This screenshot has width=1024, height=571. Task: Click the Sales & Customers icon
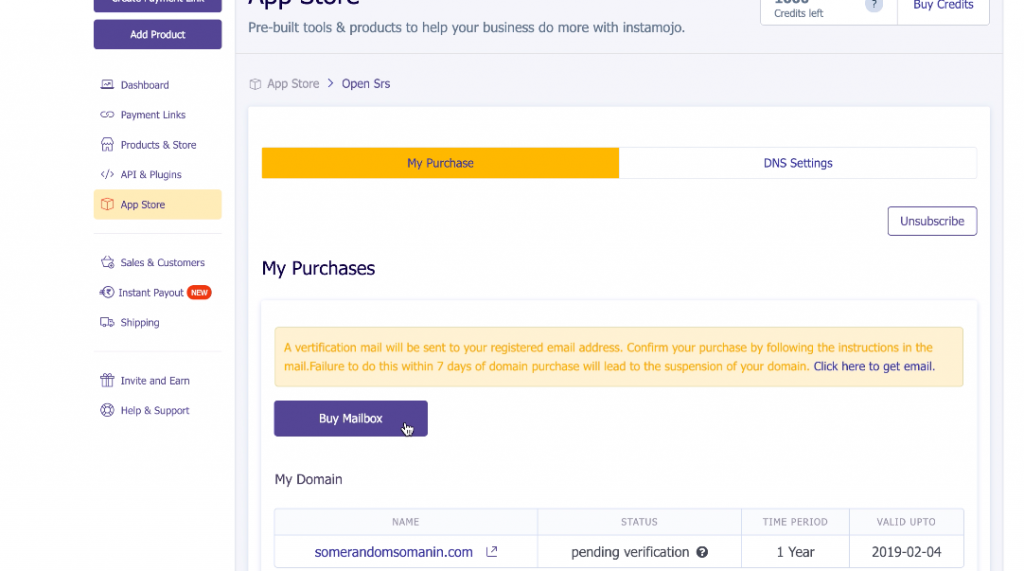pos(107,263)
